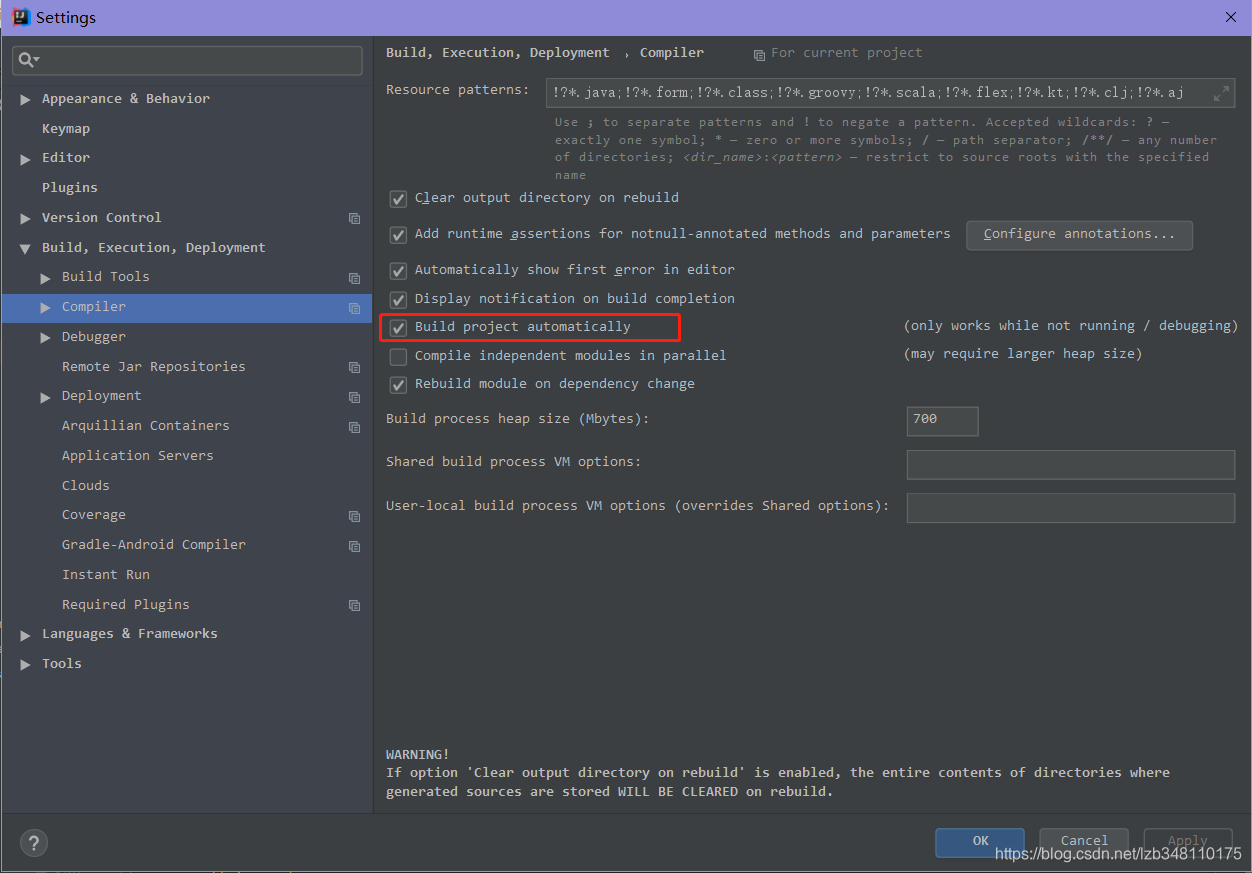The width and height of the screenshot is (1252, 873).
Task: Click in the settings search field
Action: pyautogui.click(x=187, y=60)
